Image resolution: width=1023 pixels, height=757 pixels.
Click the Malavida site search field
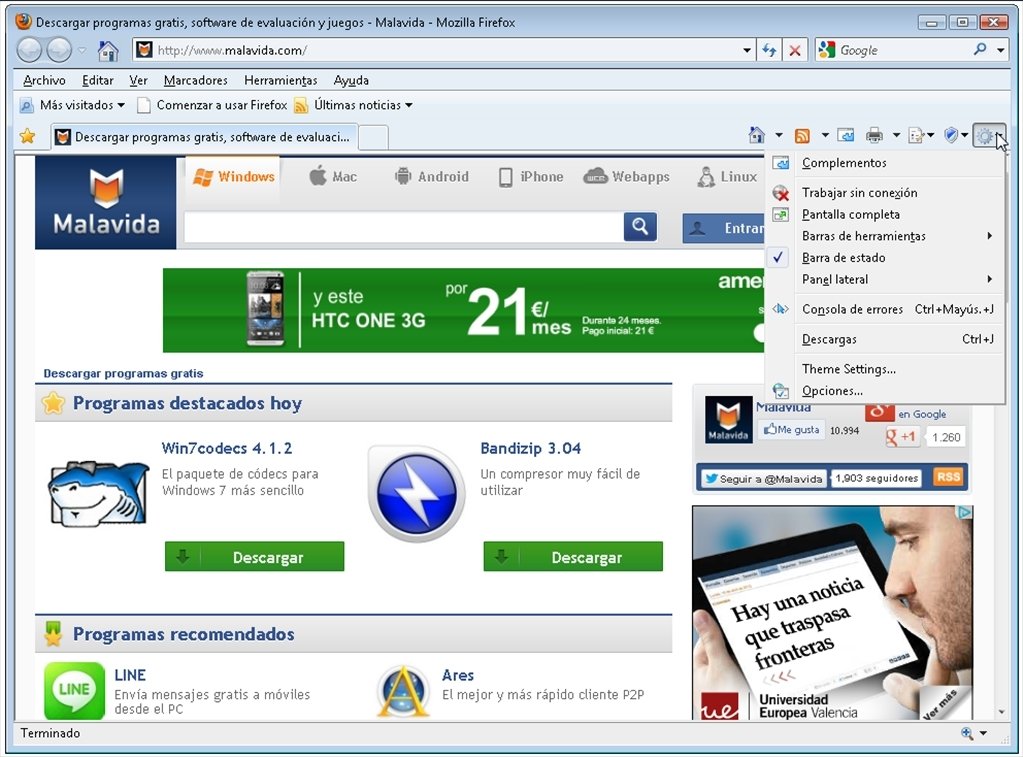(403, 226)
